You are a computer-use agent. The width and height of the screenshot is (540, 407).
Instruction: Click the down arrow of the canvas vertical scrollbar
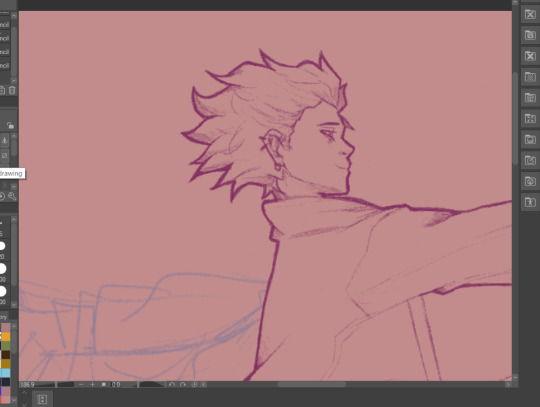tap(515, 378)
